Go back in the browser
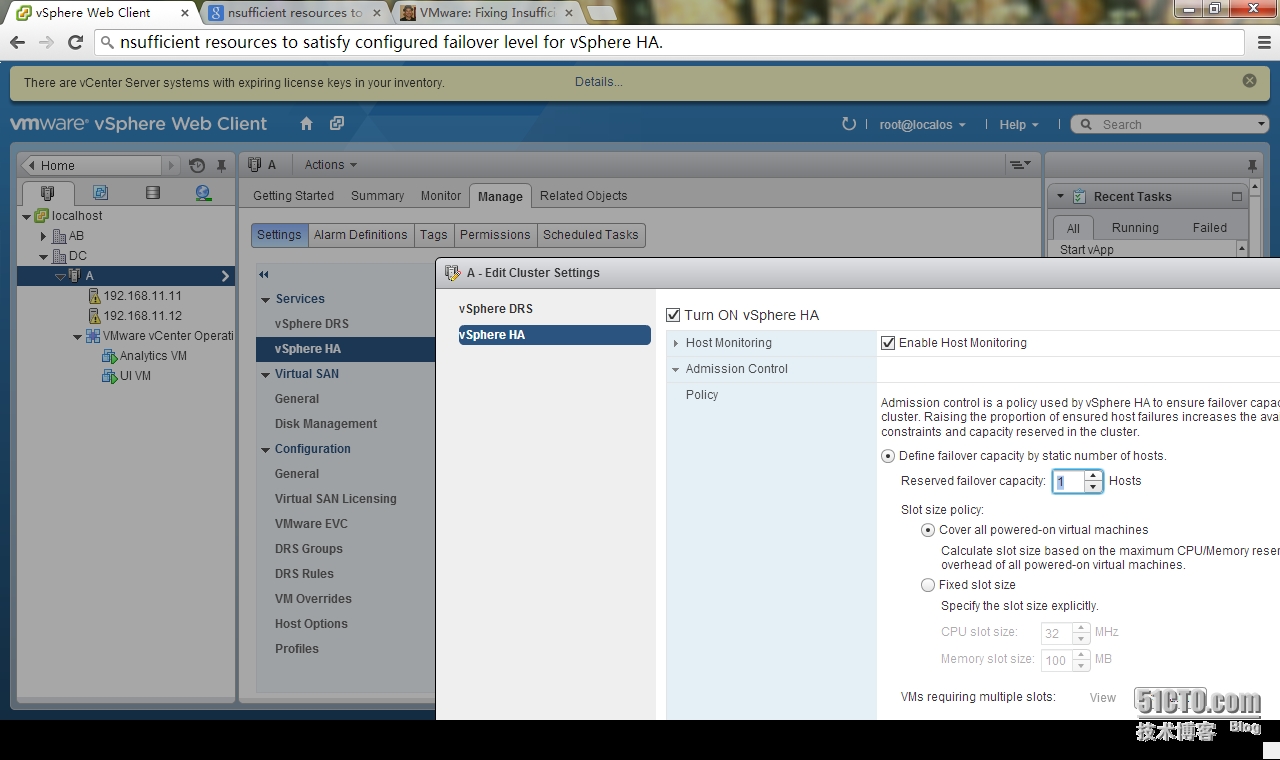This screenshot has width=1280, height=760. click(x=17, y=42)
